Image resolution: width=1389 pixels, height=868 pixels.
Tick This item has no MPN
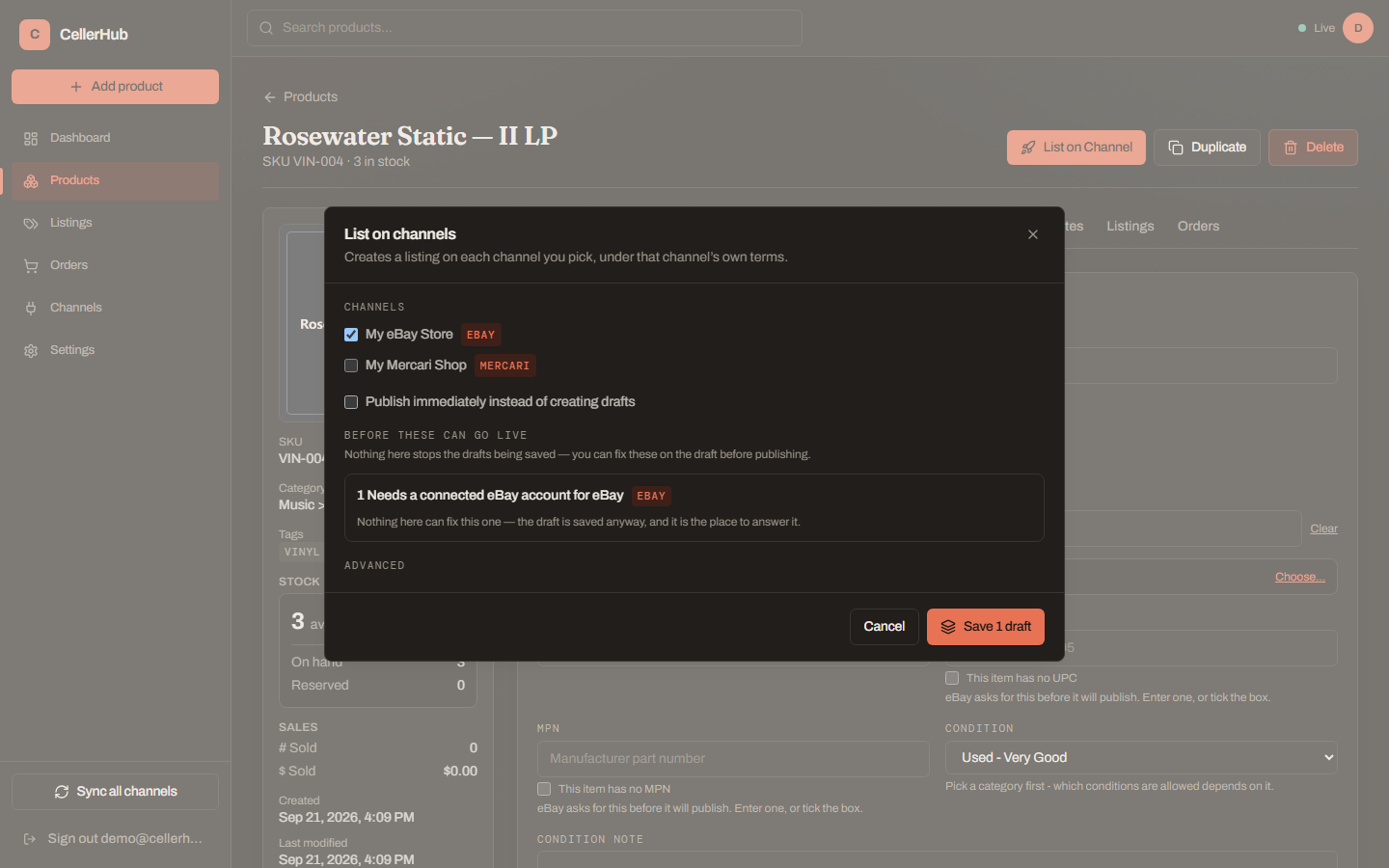click(544, 789)
